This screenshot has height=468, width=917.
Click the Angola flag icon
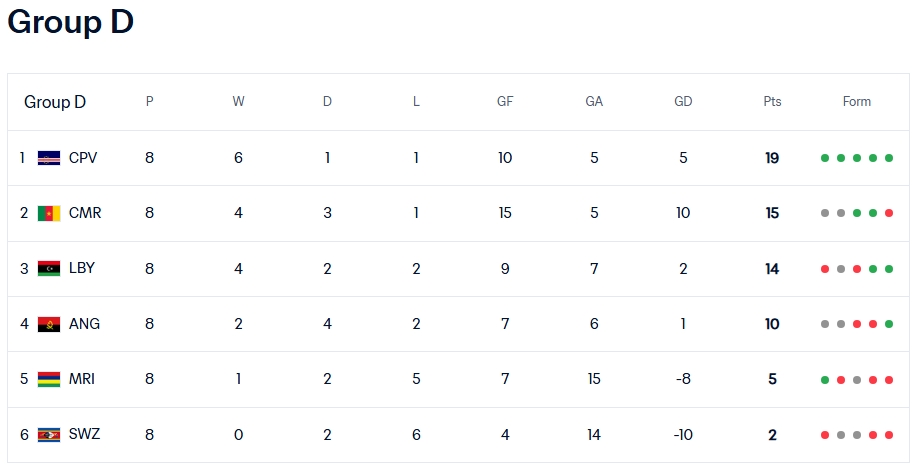(x=49, y=324)
